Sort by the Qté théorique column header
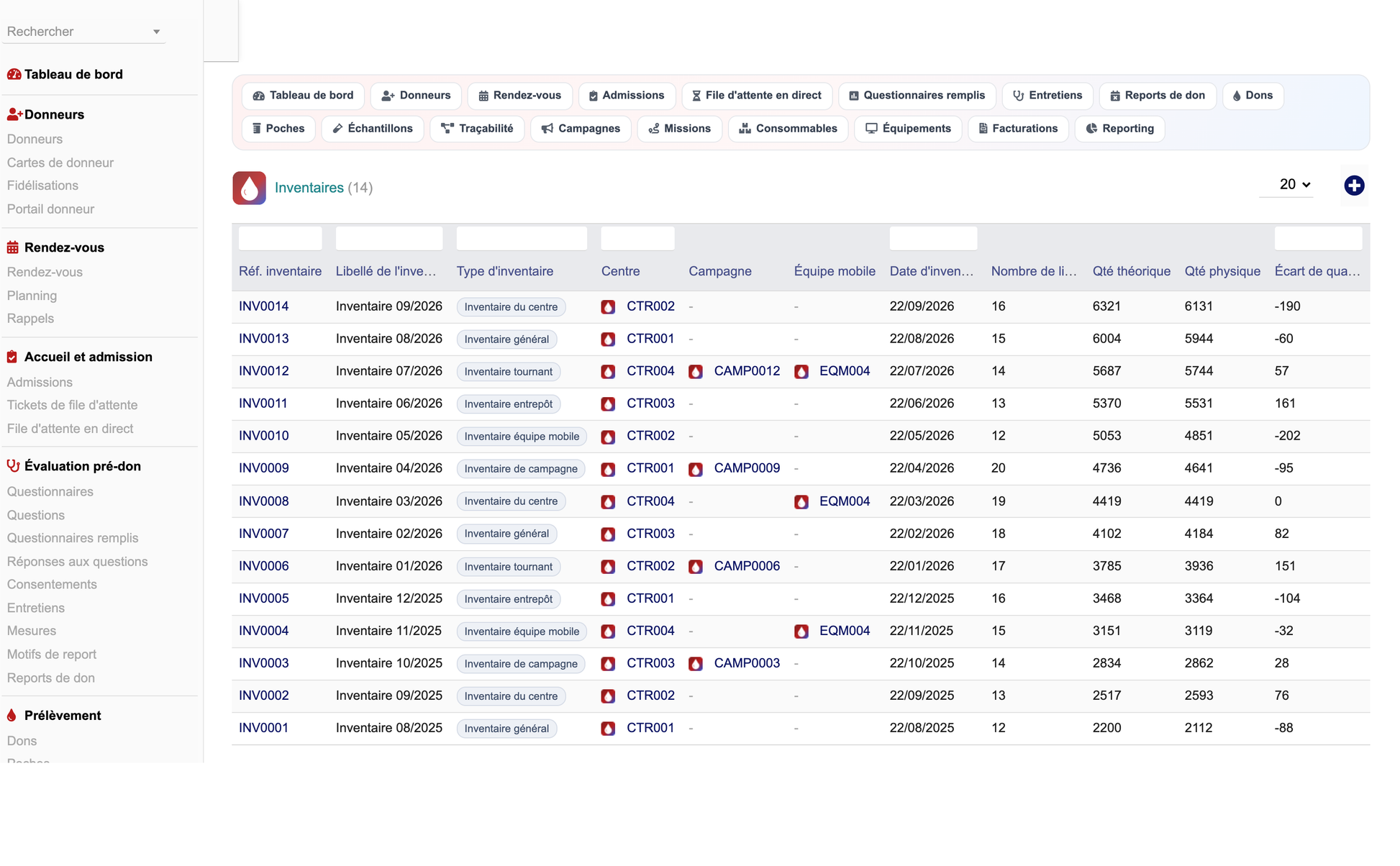This screenshot has width=1400, height=866. click(x=1131, y=271)
